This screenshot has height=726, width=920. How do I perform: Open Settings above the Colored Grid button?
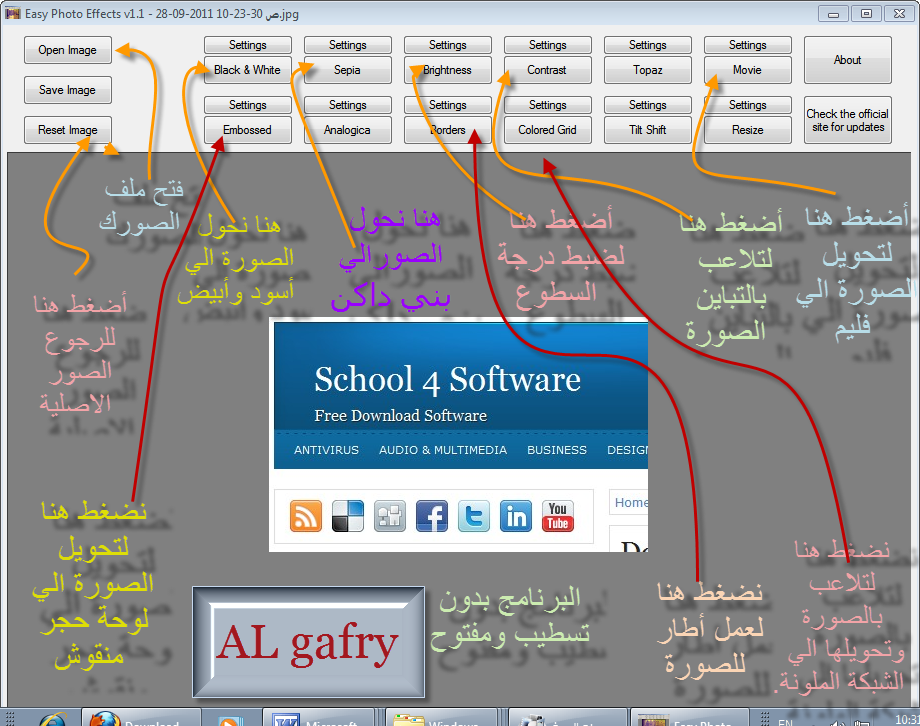coord(547,105)
